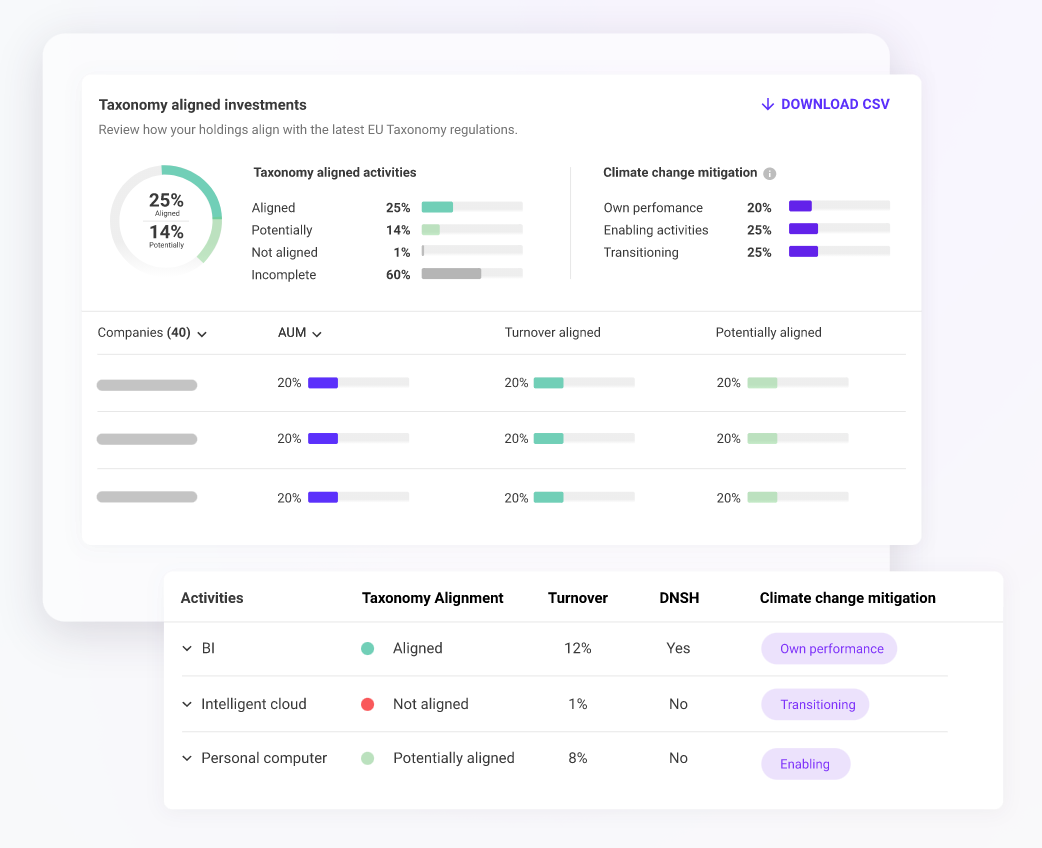This screenshot has width=1042, height=848.
Task: Click the 12% turnover value for BI
Action: pos(577,649)
